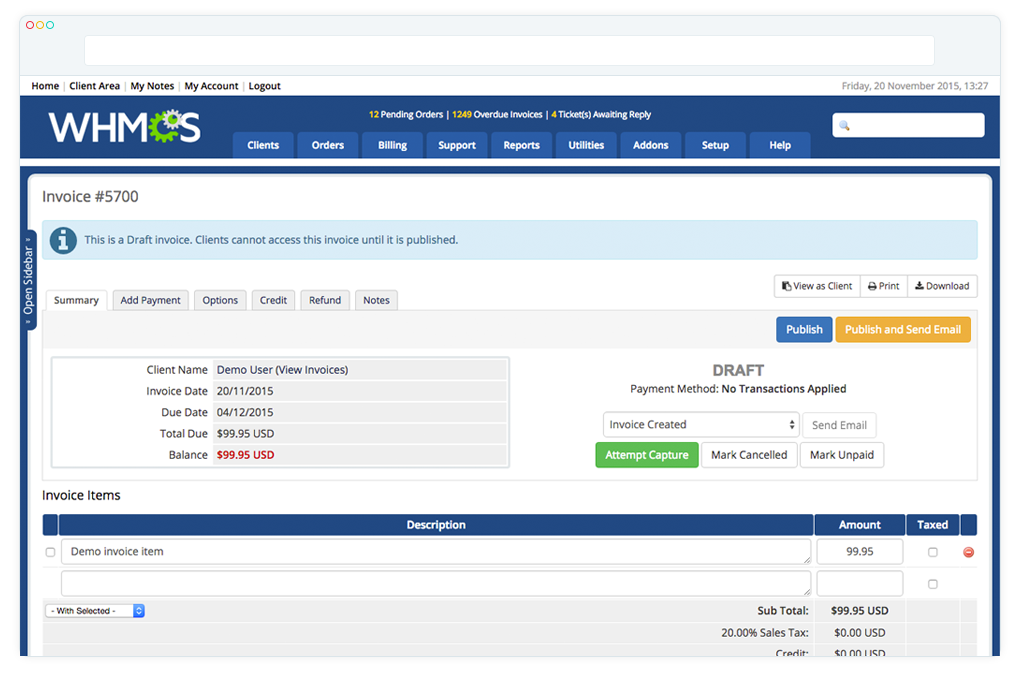Click Mark Cancelled
The height and width of the screenshot is (676, 1020).
(x=749, y=455)
